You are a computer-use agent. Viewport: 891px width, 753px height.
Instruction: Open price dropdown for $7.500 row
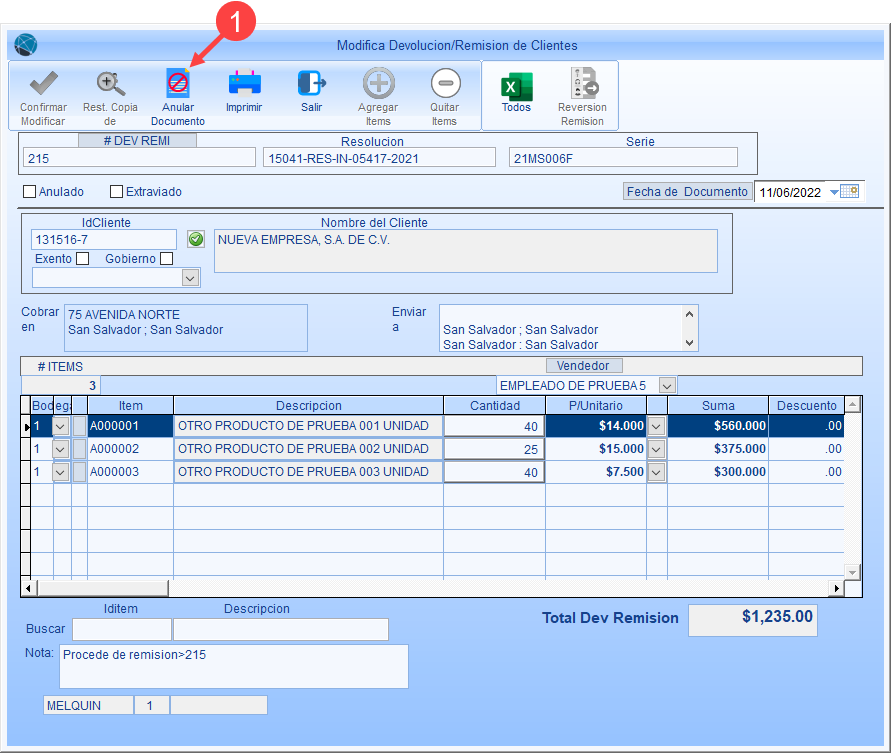tap(656, 472)
